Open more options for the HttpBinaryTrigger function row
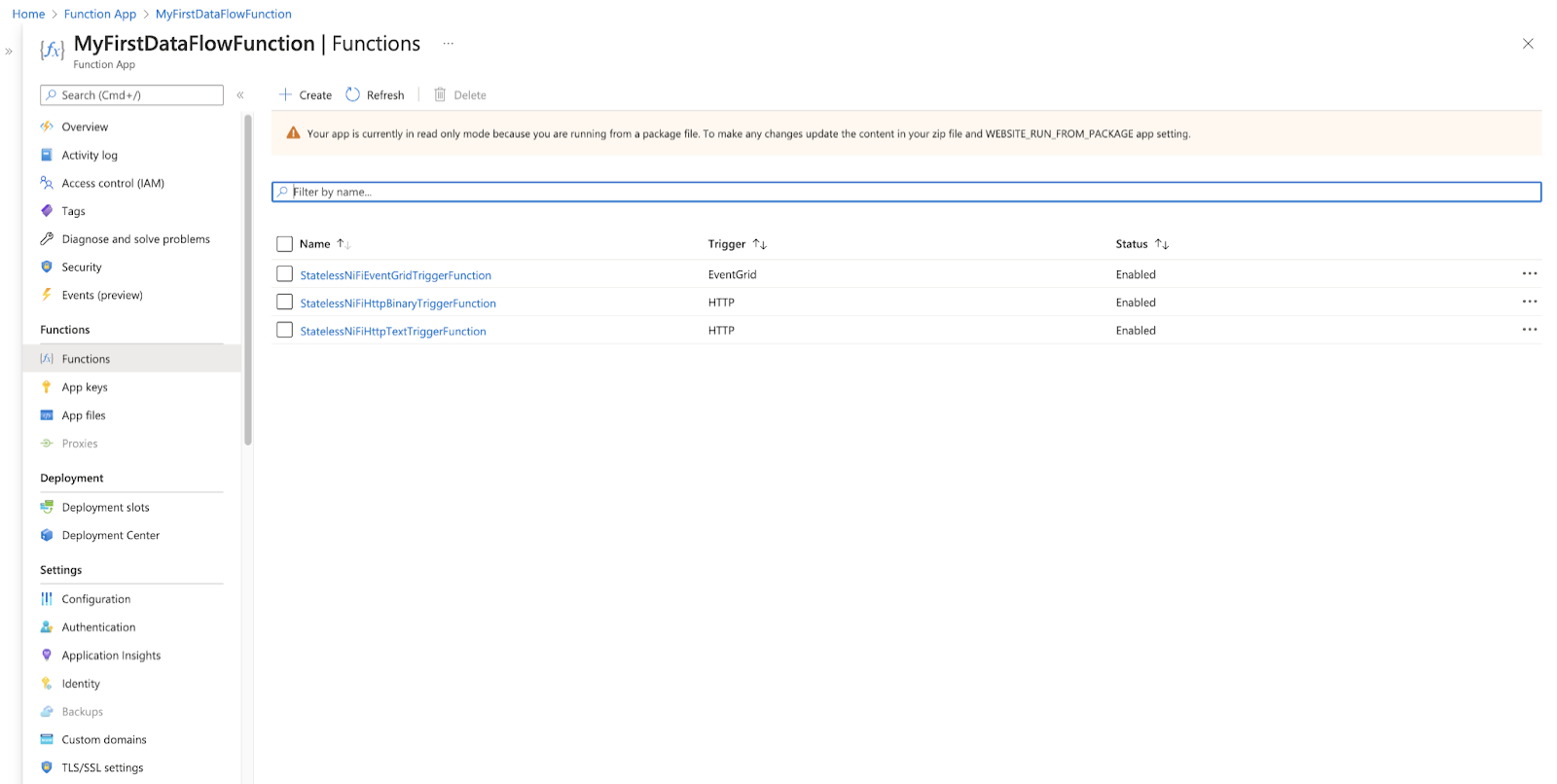This screenshot has height=784, width=1557. [x=1530, y=303]
